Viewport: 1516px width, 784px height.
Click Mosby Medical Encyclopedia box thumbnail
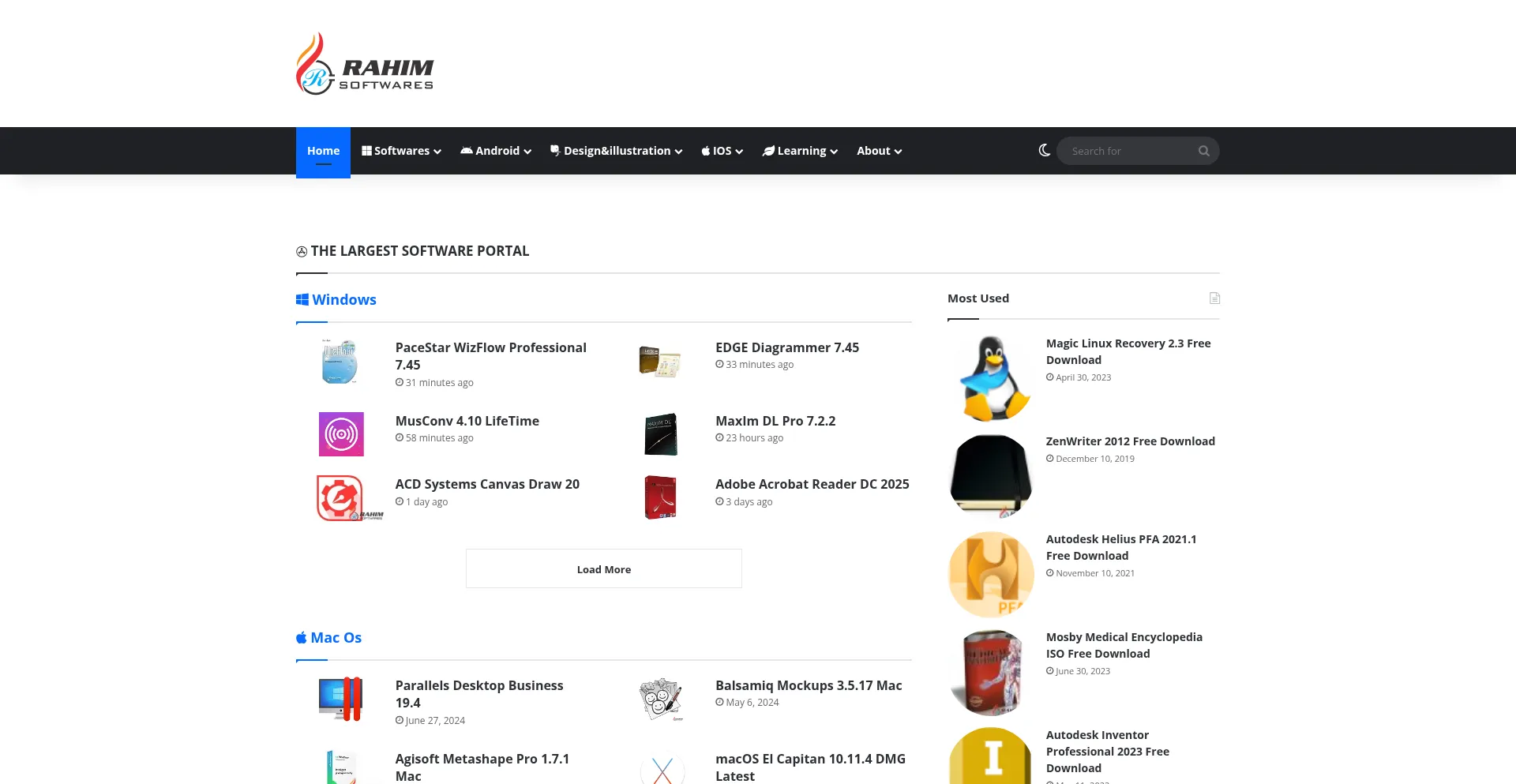coord(991,672)
